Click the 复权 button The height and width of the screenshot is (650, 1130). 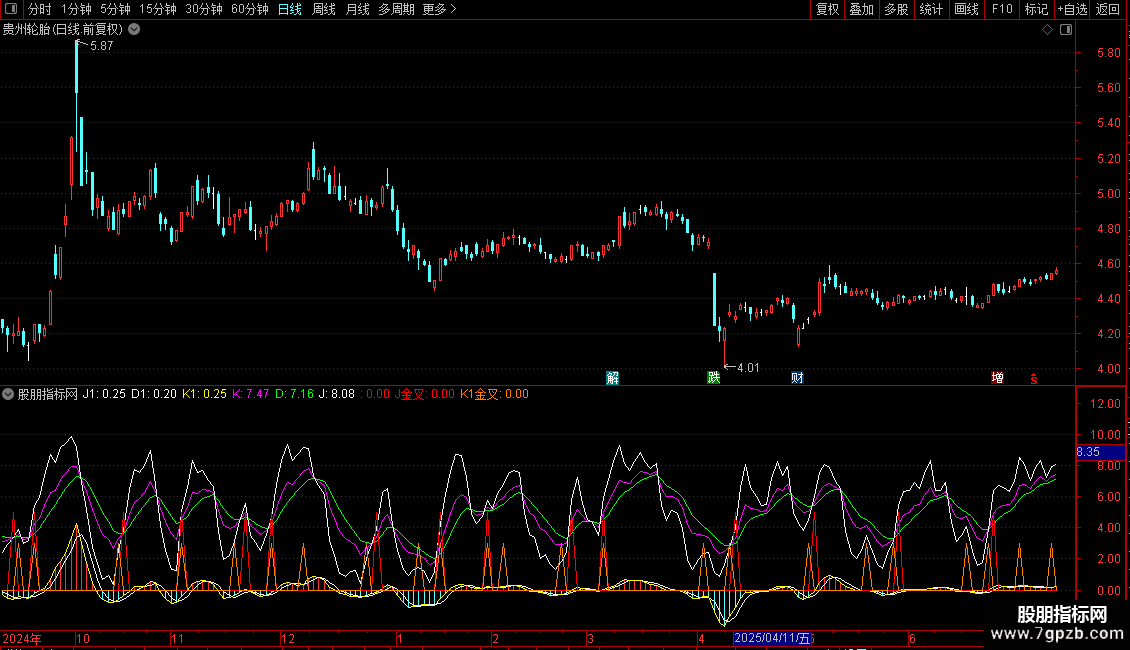827,10
